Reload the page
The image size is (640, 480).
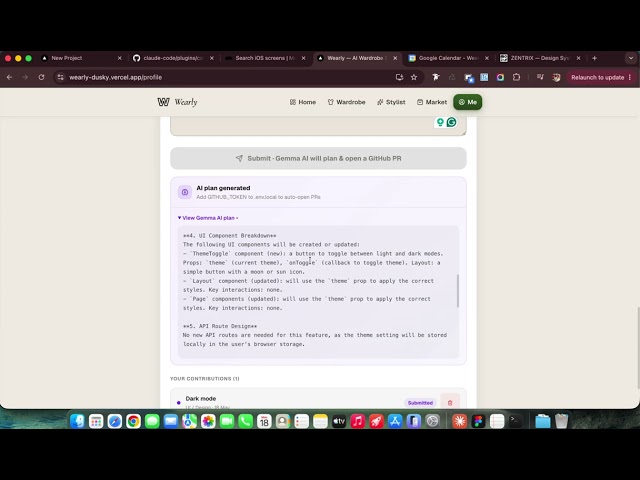tap(41, 77)
